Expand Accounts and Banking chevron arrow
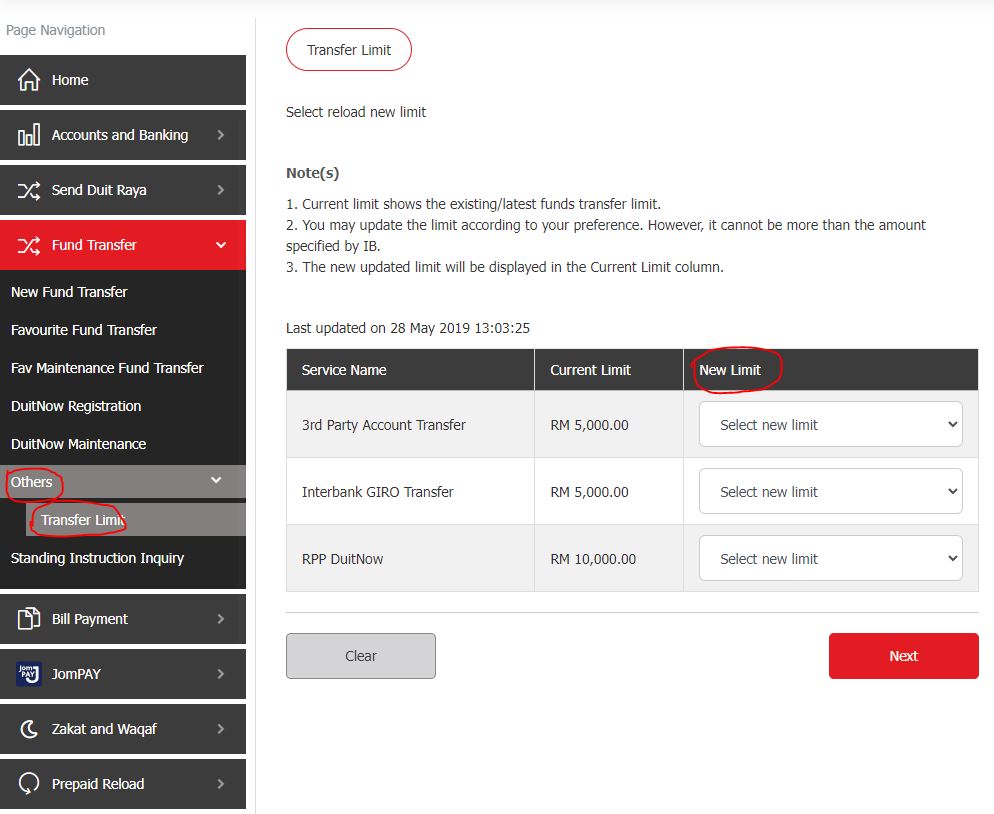The image size is (994, 814). click(221, 135)
